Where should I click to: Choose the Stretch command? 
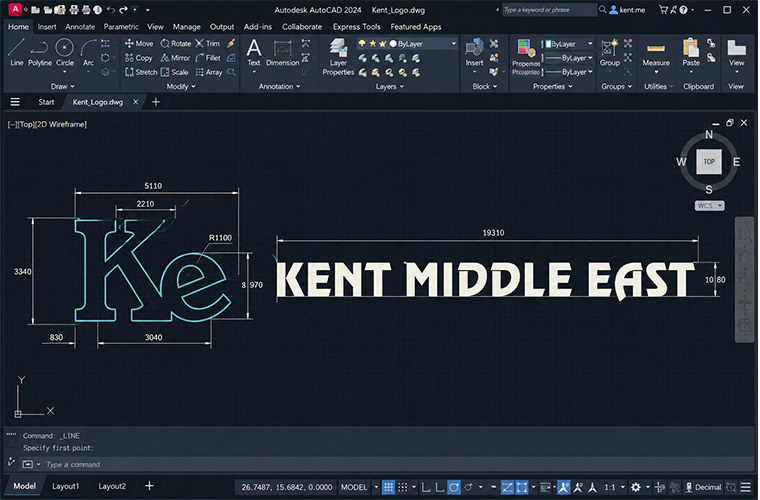[x=141, y=72]
